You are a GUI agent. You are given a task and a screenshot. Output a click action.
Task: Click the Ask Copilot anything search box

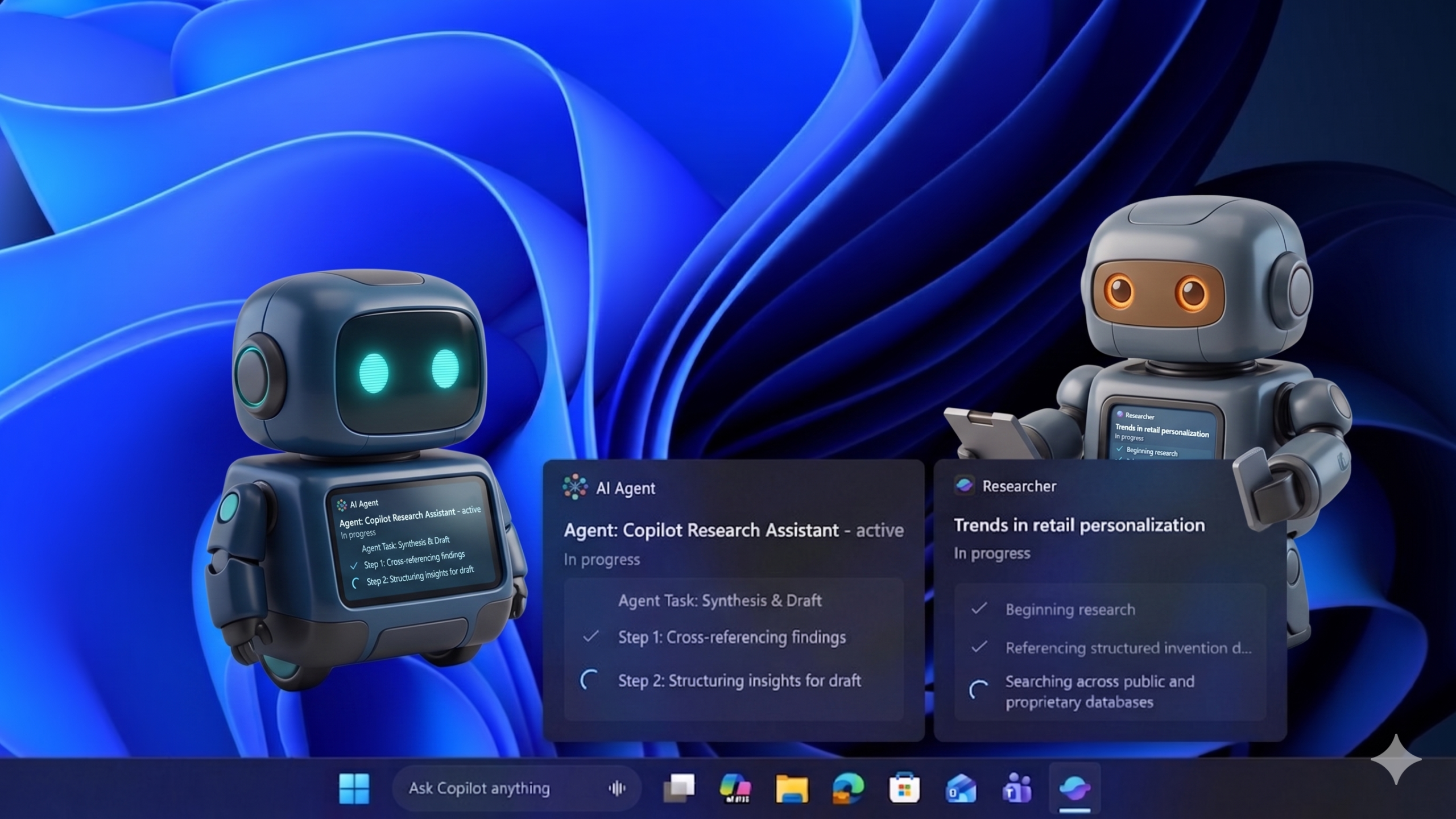point(516,788)
